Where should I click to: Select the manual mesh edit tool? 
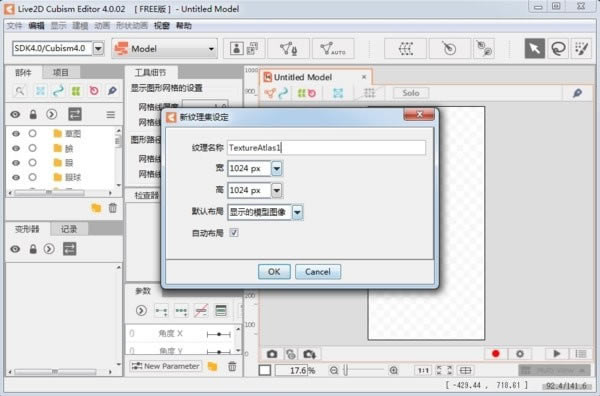coord(289,49)
